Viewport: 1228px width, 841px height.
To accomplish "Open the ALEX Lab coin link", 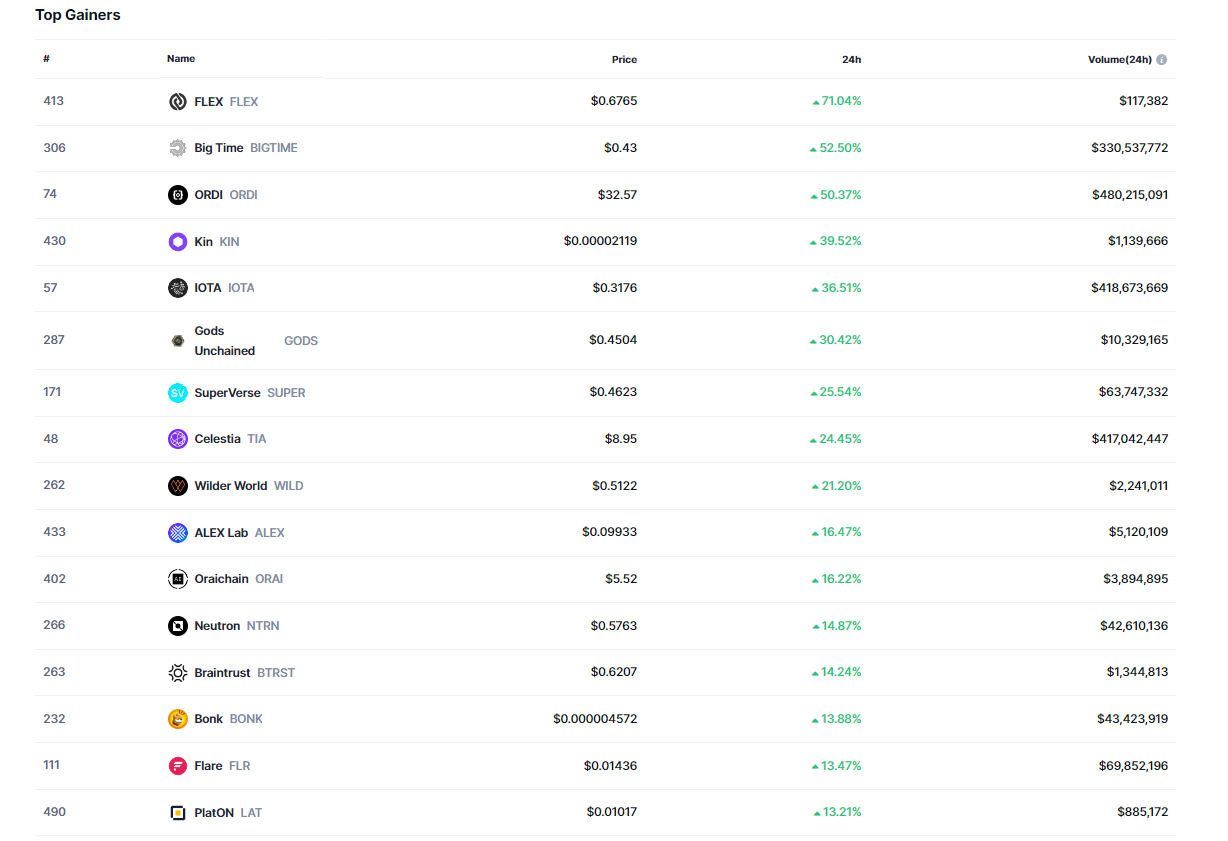I will 221,533.
